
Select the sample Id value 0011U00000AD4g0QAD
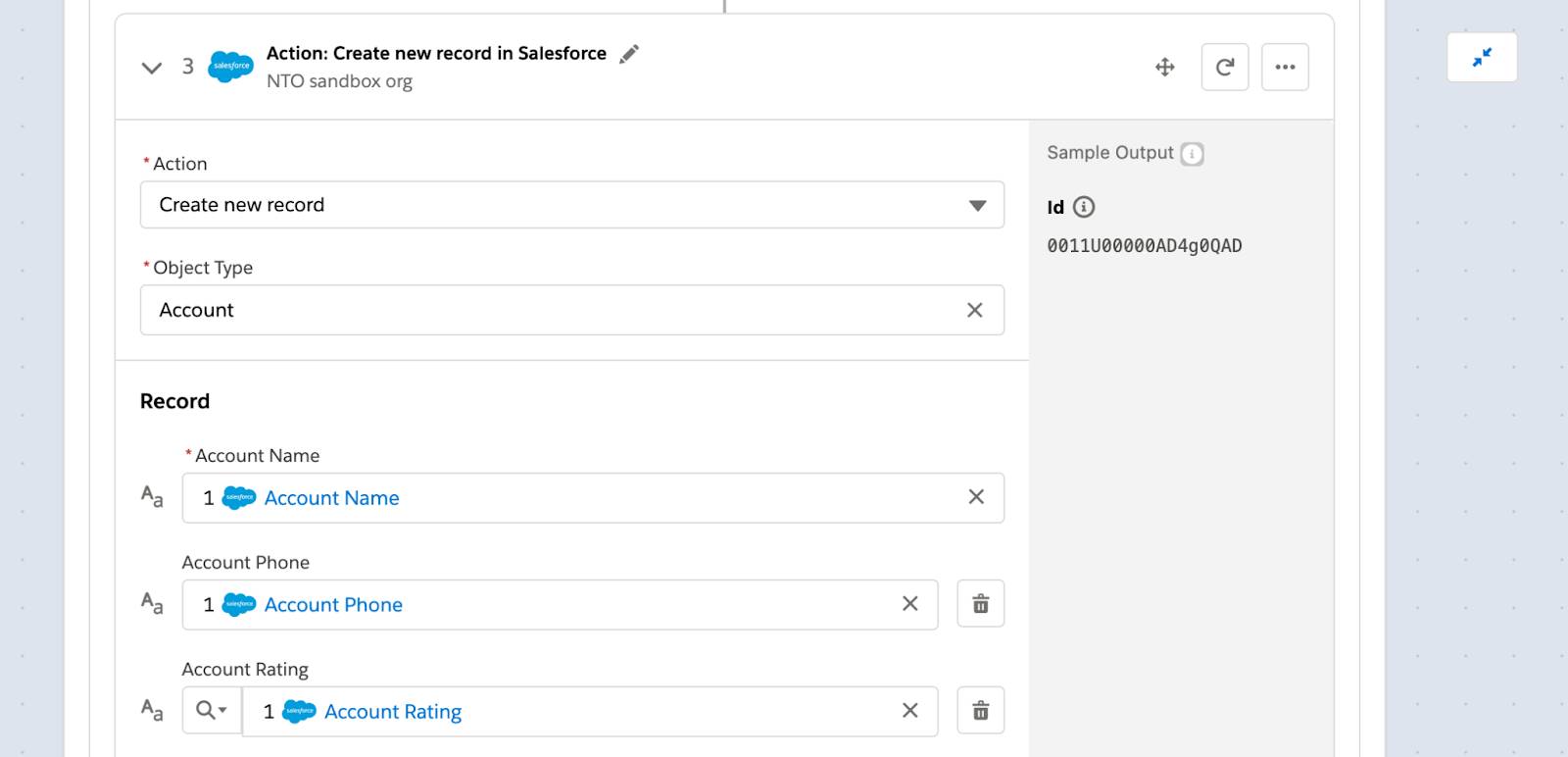[1144, 246]
